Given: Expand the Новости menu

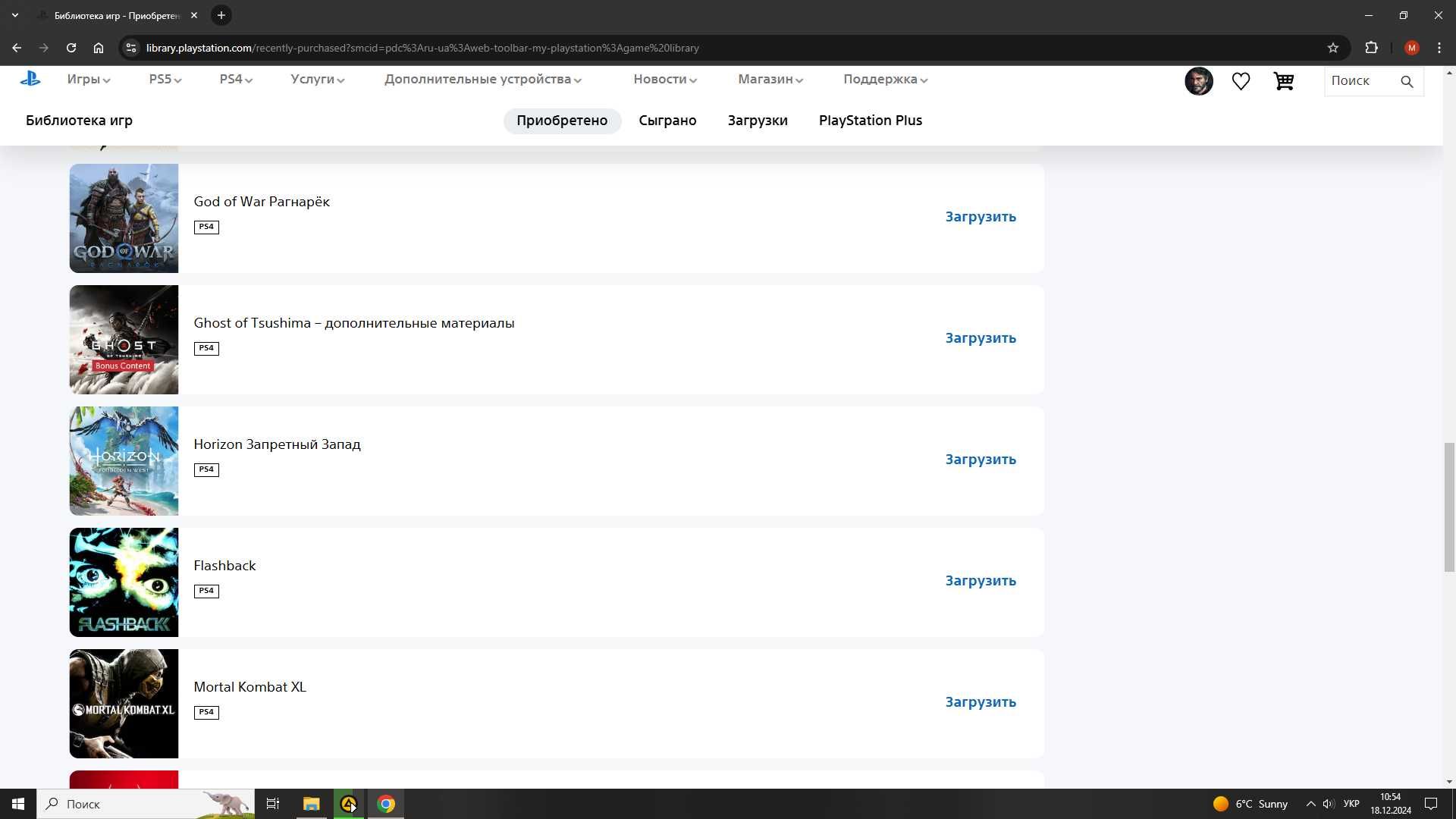Looking at the screenshot, I should coord(665,79).
